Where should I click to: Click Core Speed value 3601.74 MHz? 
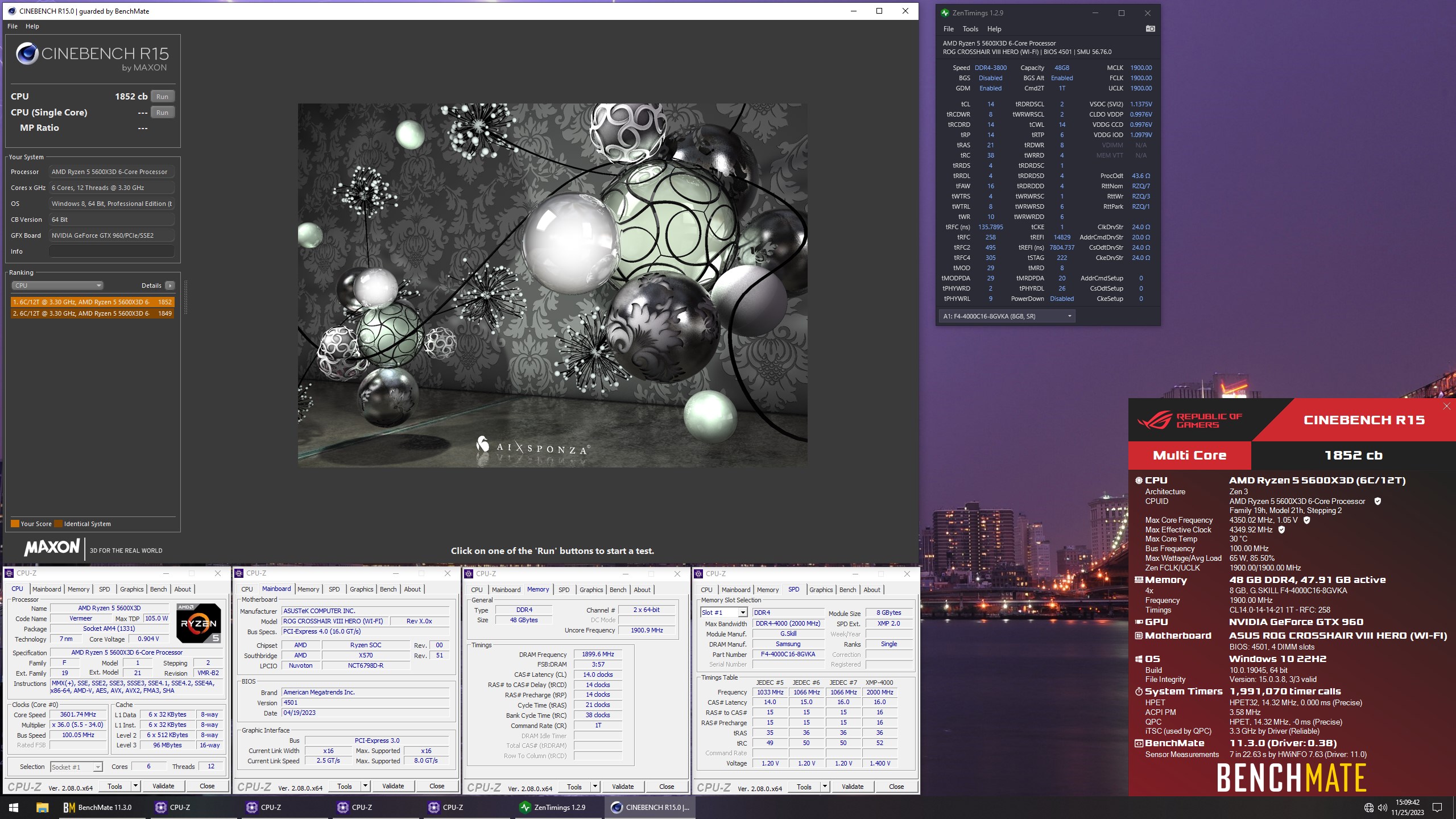[78, 715]
